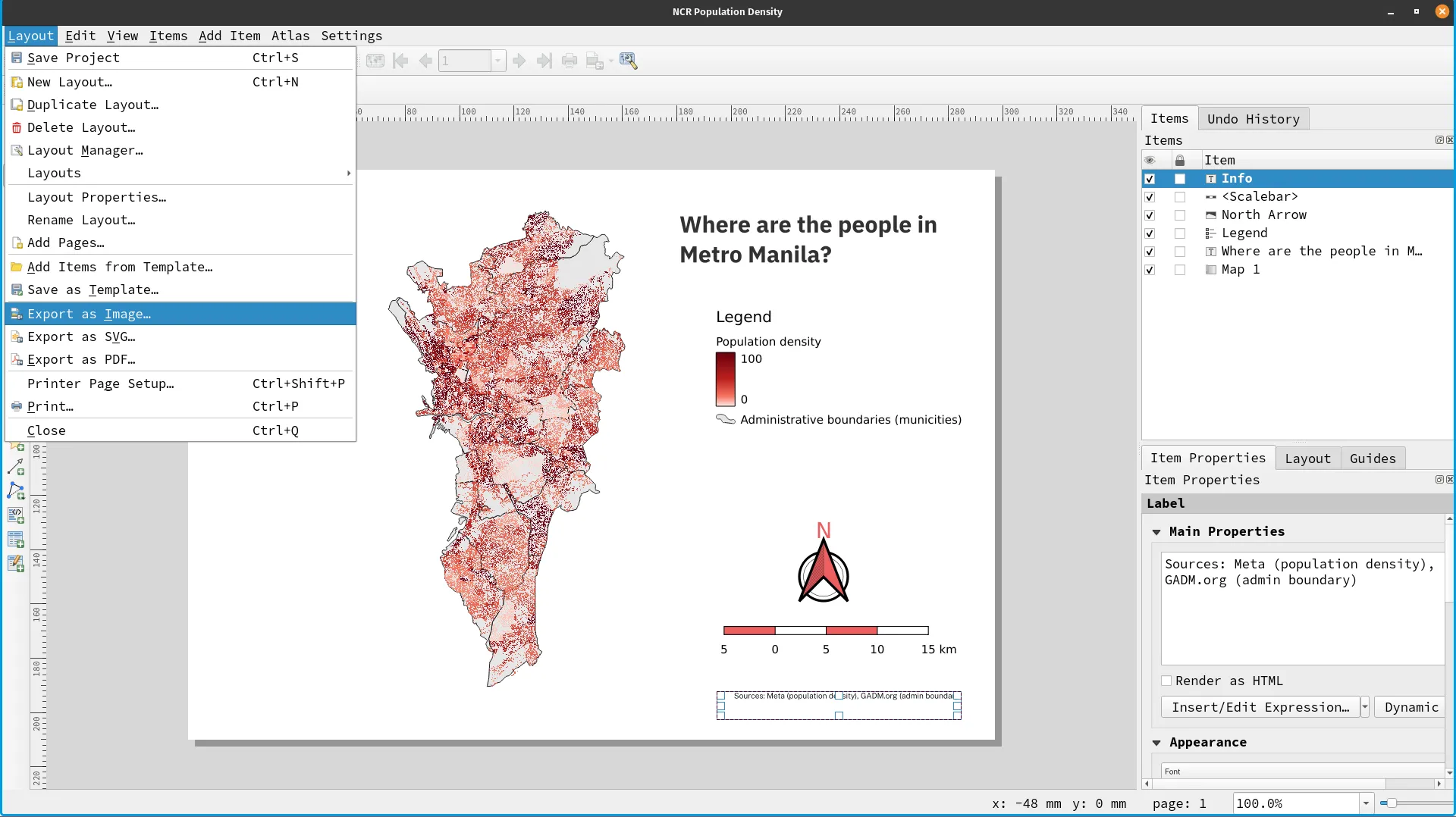Viewport: 1456px width, 817px height.
Task: Open the Insert/Edit Expression dropdown arrow
Action: click(1364, 706)
